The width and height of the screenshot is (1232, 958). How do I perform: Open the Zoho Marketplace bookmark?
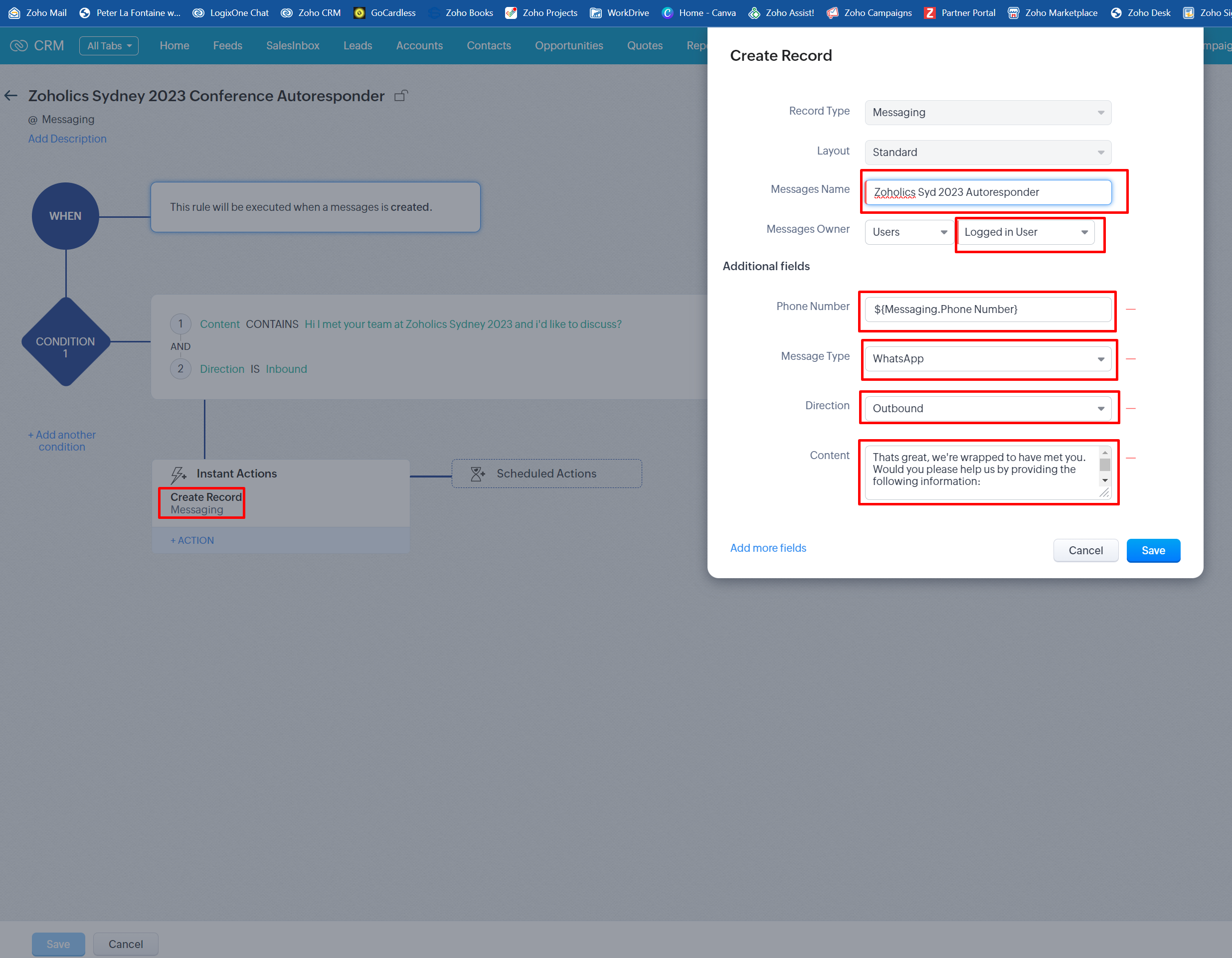1053,12
